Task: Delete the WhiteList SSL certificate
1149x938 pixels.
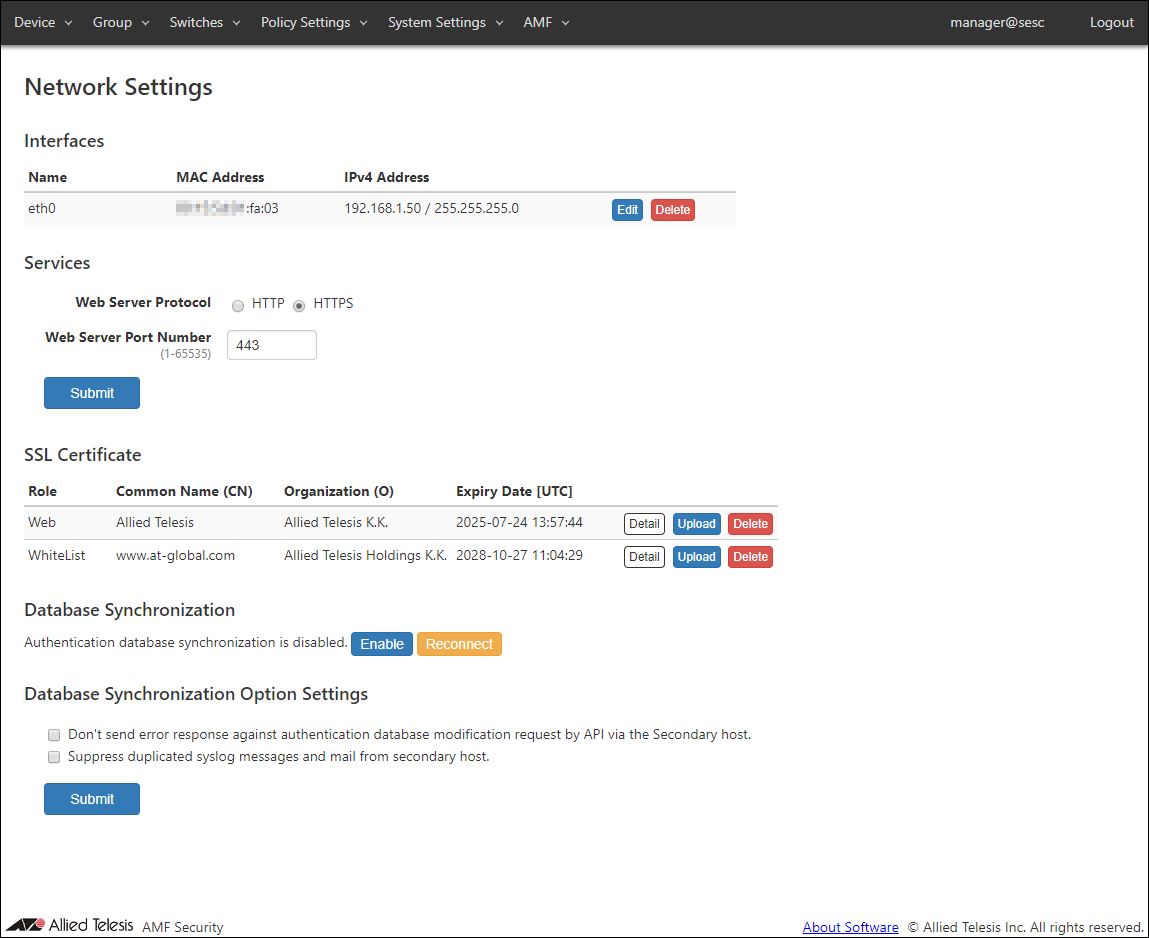Action: tap(750, 557)
